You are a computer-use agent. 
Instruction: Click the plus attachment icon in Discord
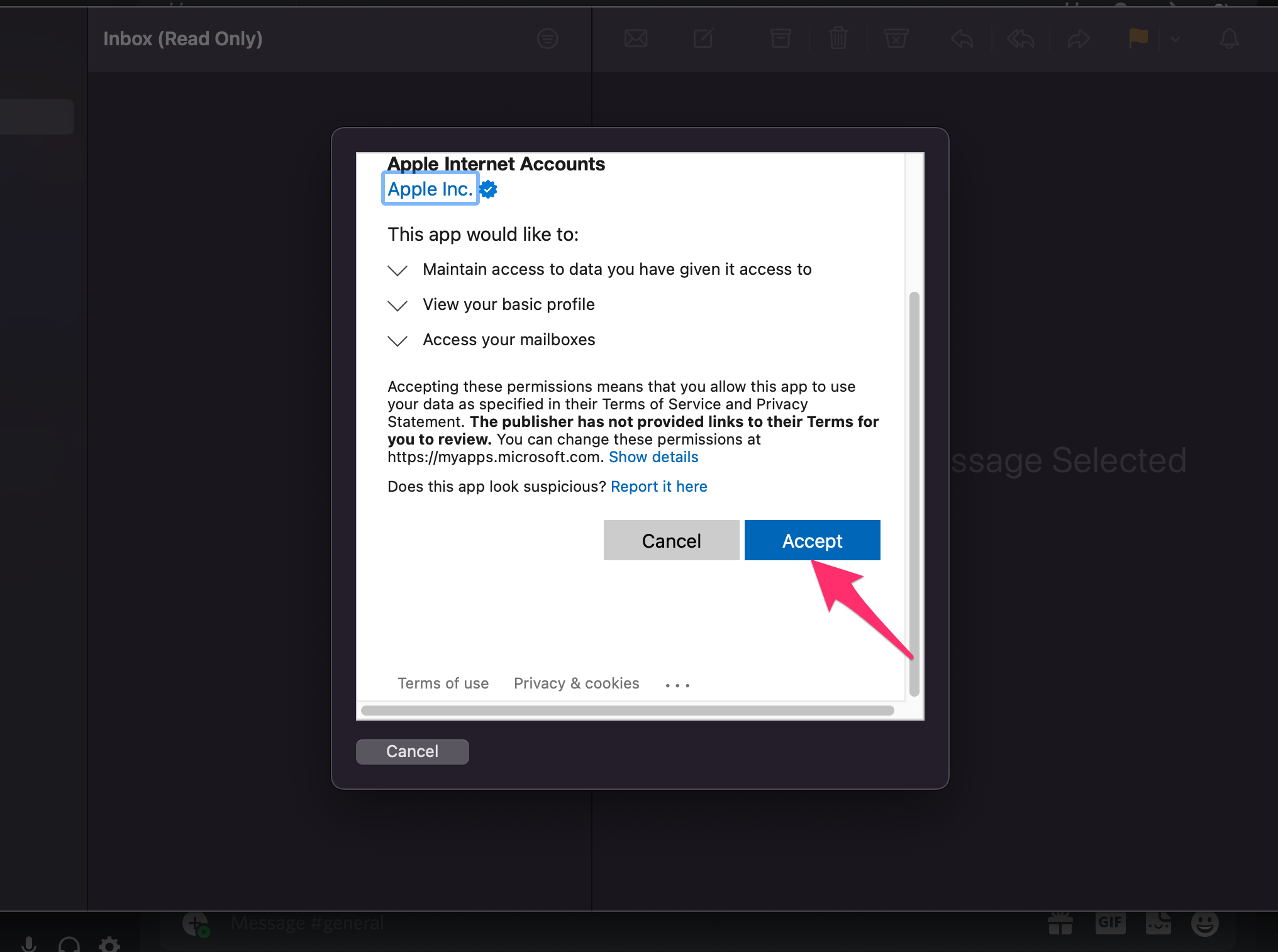[195, 924]
